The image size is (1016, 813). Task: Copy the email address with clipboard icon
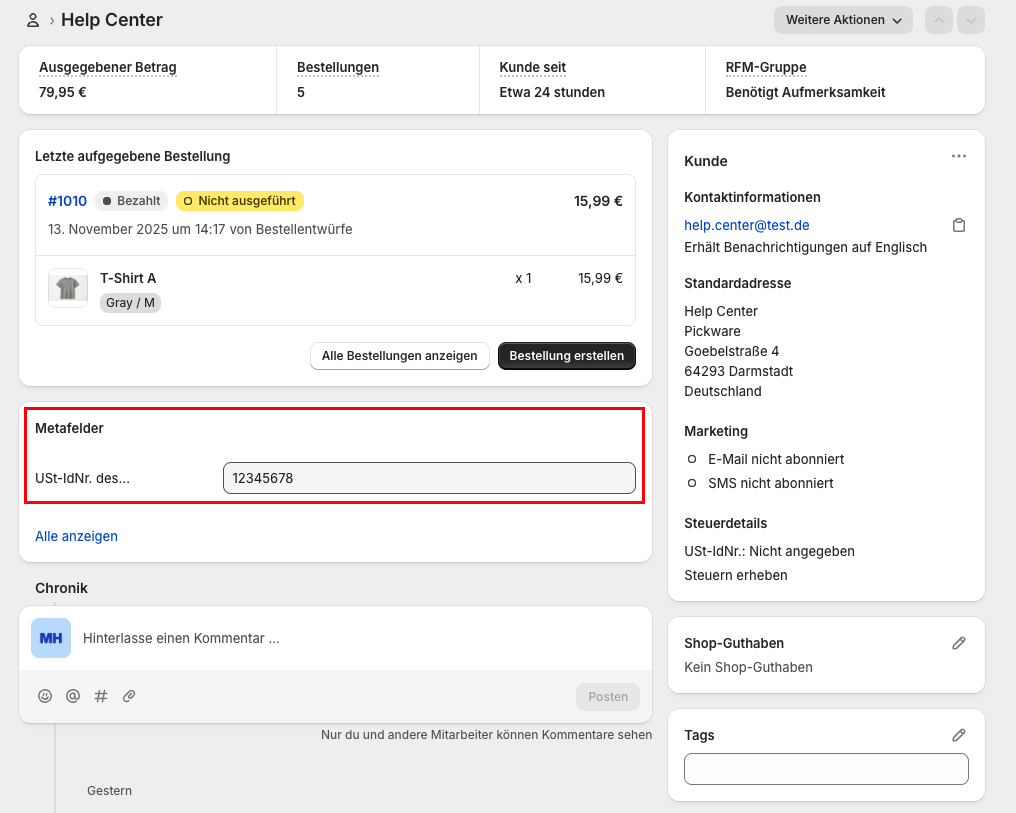(x=958, y=225)
